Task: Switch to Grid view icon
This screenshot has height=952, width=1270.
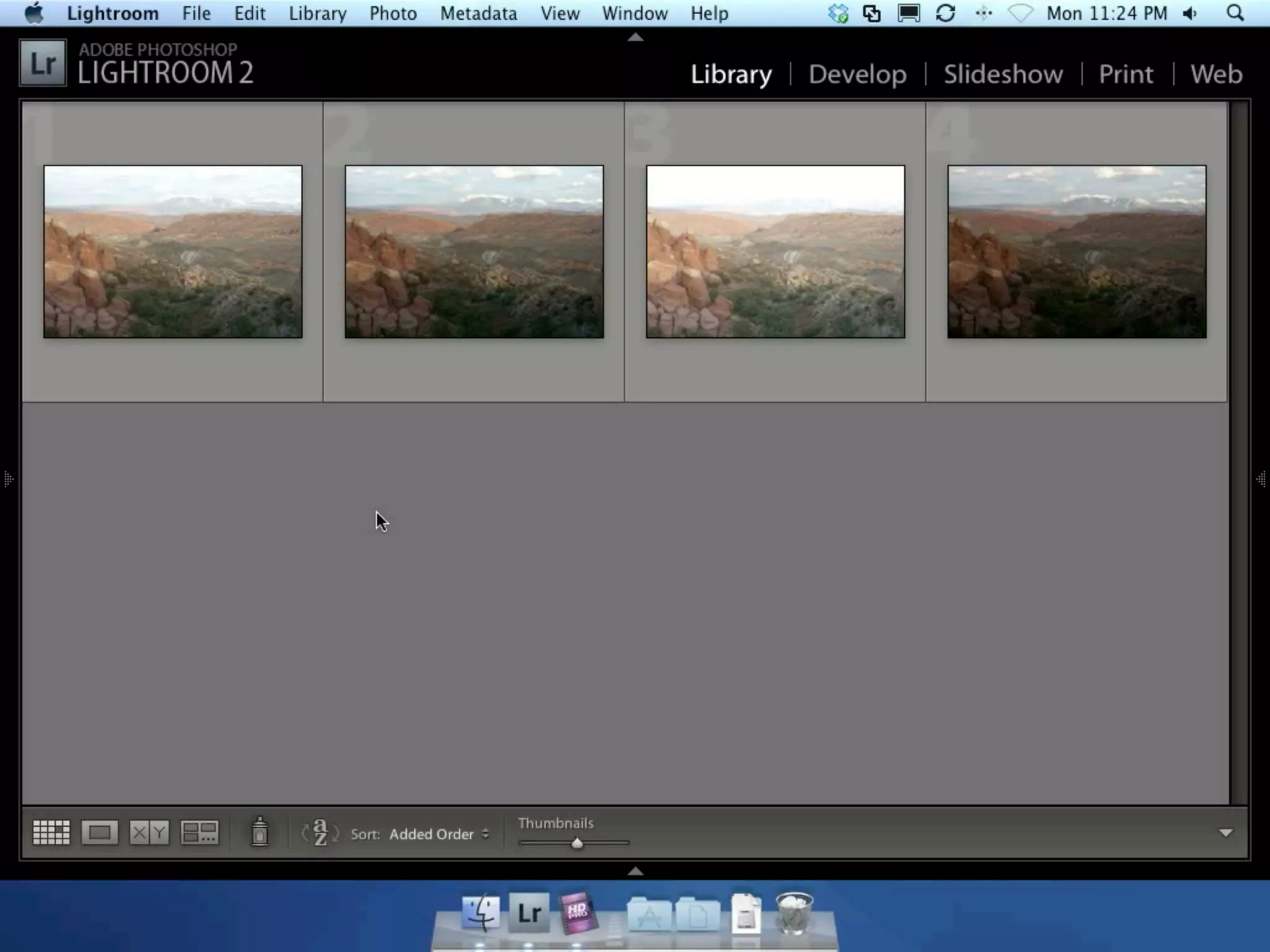Action: click(51, 832)
